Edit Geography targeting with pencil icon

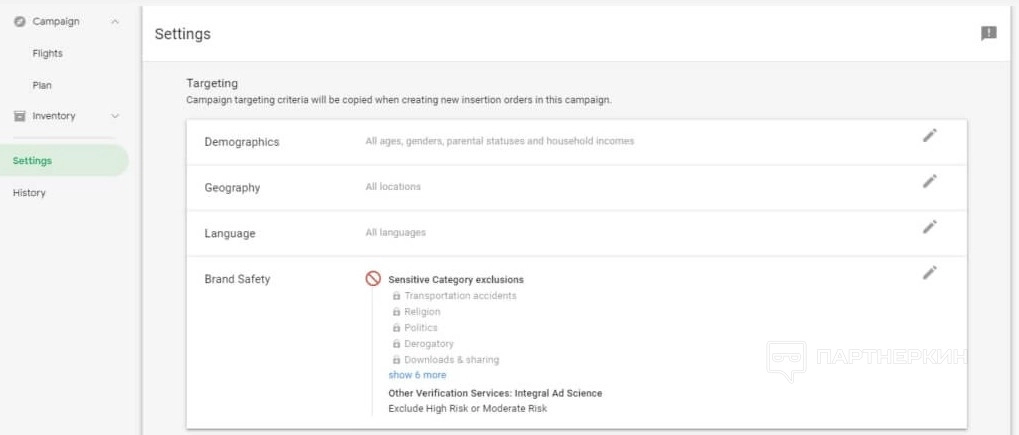[930, 181]
